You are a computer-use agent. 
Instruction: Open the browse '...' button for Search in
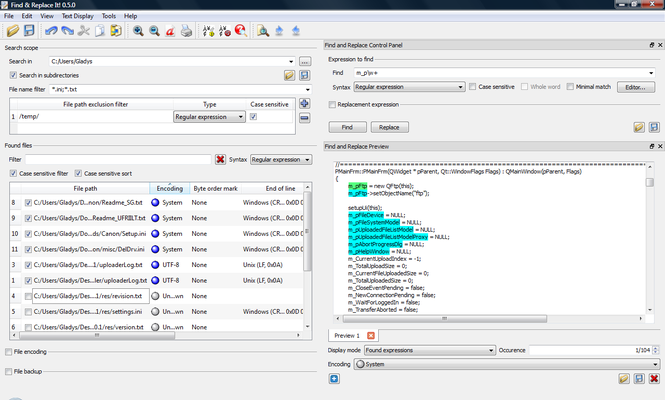(305, 62)
